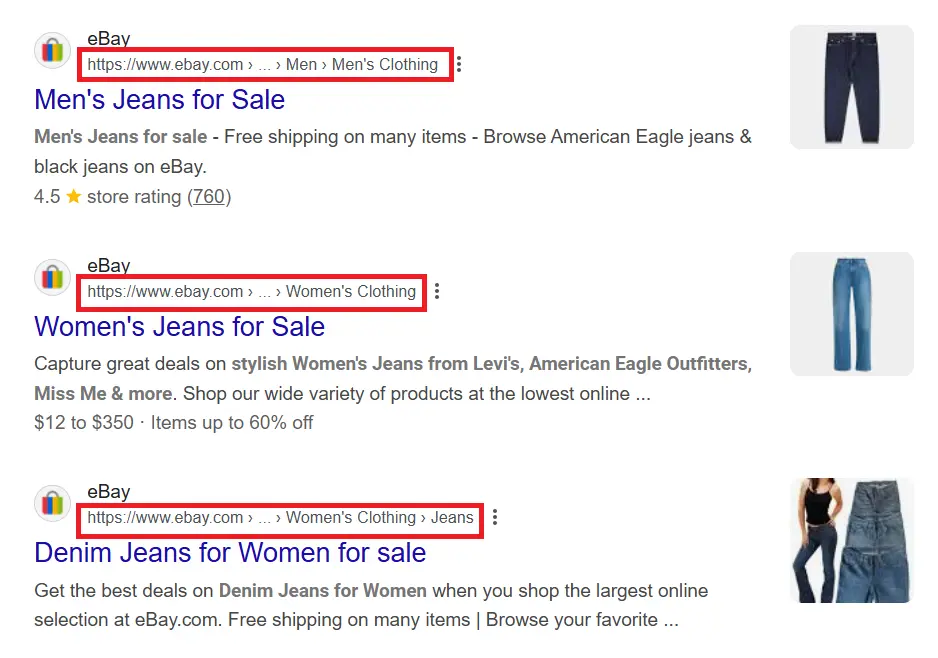Click the dark jeans thumbnail of the first result
This screenshot has height=658, width=938.
coord(851,86)
